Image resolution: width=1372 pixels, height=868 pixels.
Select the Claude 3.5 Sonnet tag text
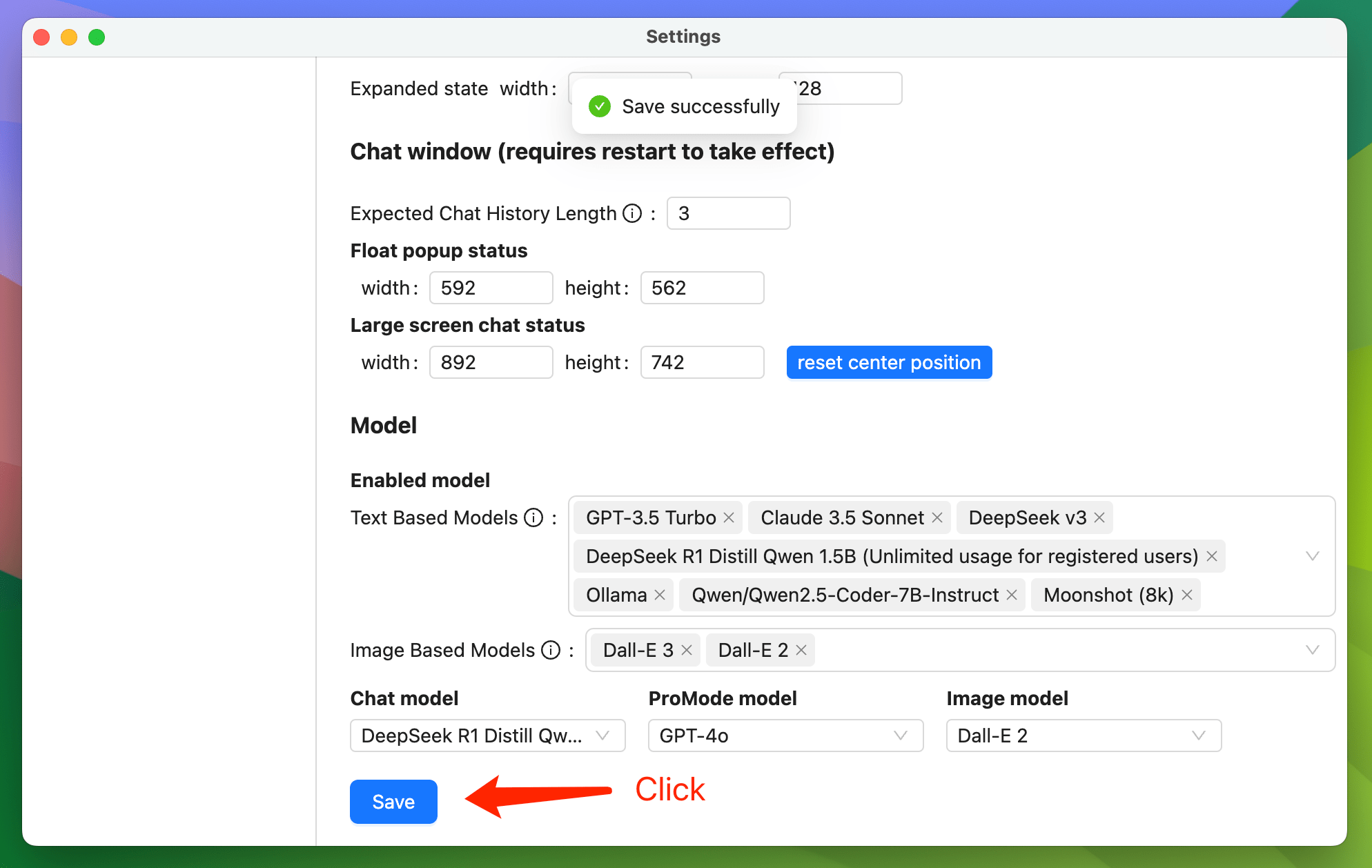tap(842, 517)
